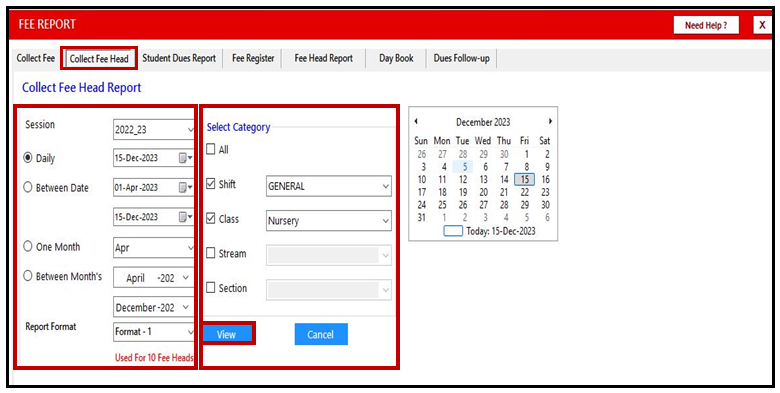The width and height of the screenshot is (780, 393).
Task: Select December 13 in the calendar
Action: click(x=484, y=180)
